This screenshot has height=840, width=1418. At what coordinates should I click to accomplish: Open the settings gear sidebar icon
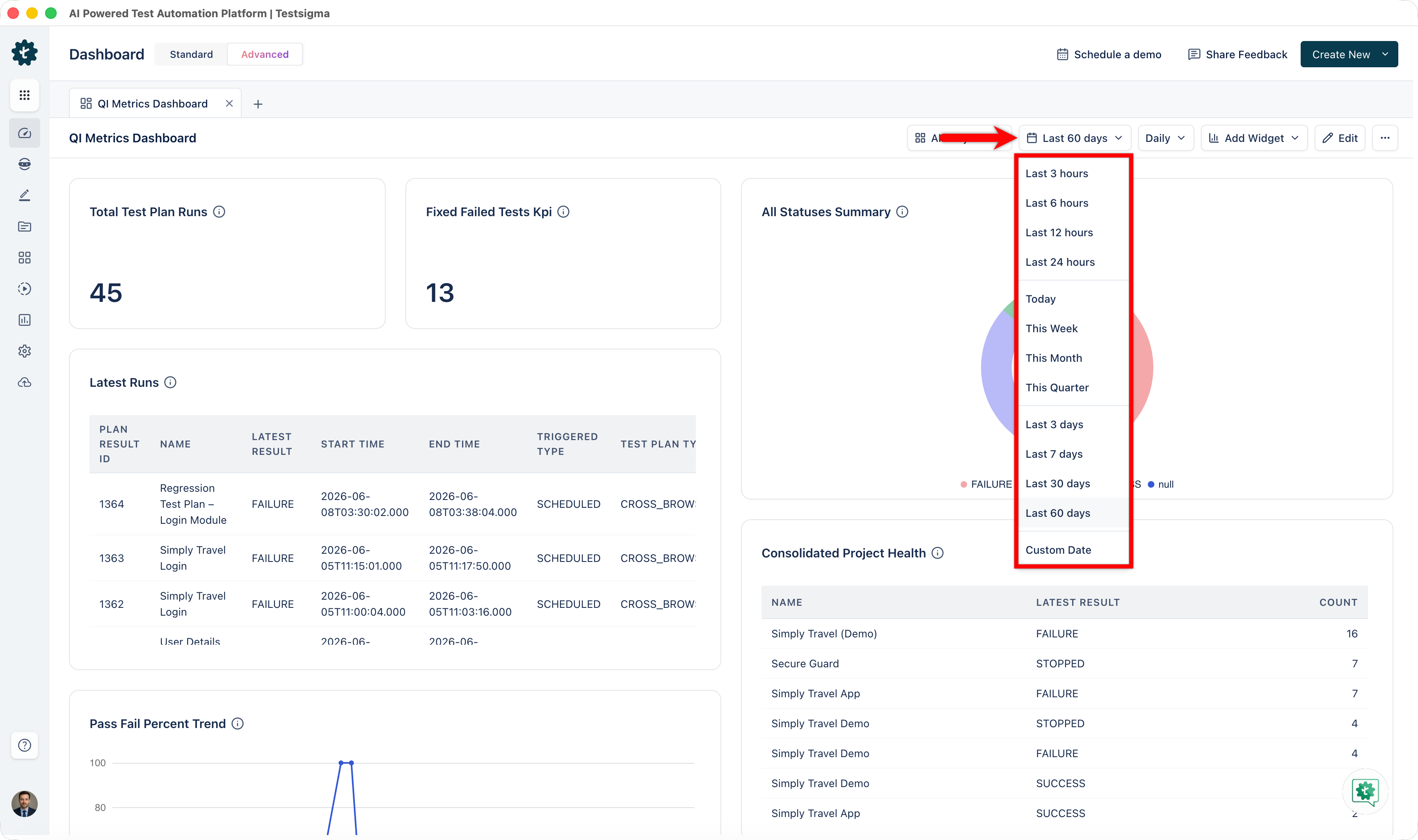pyautogui.click(x=24, y=351)
